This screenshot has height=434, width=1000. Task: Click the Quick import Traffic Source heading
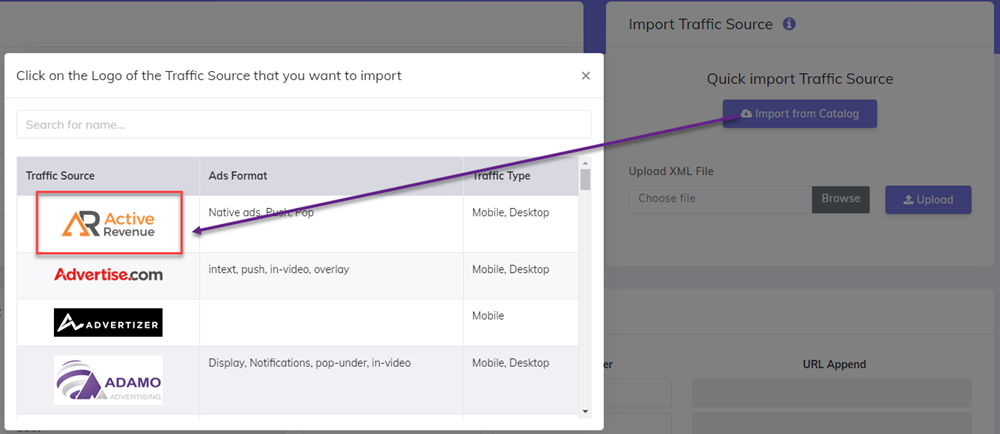tap(800, 79)
